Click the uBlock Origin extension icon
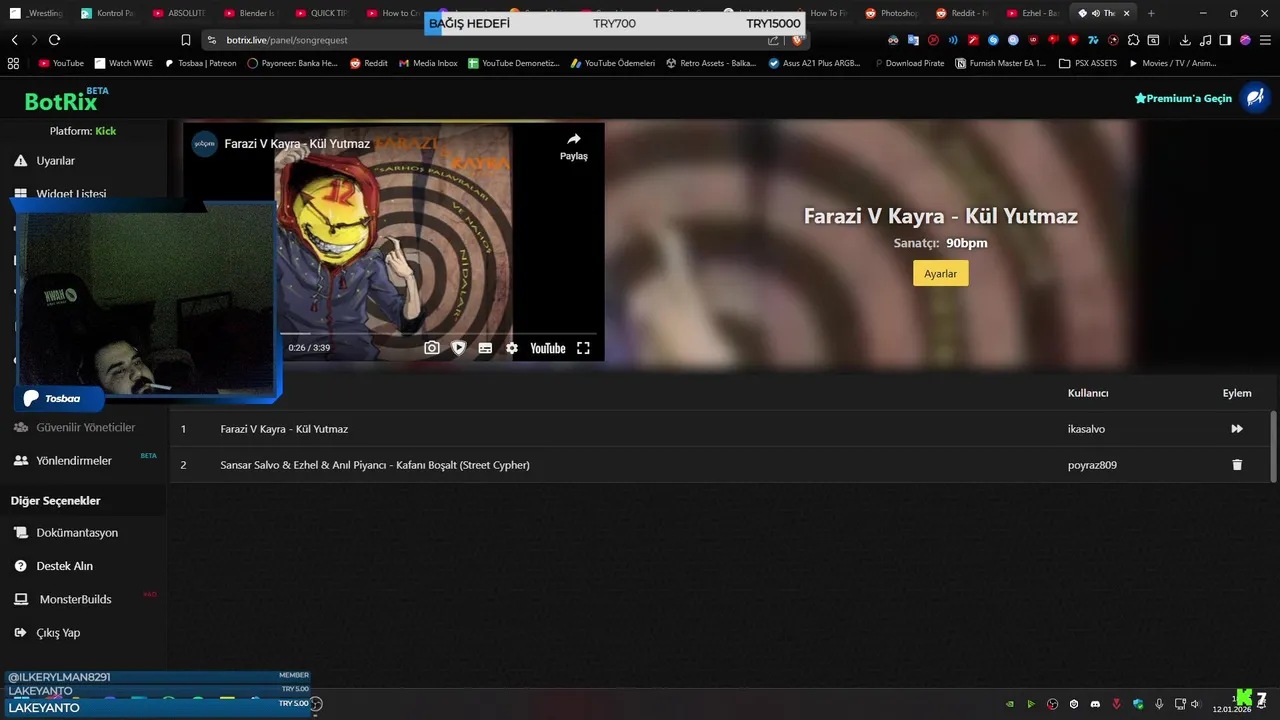Image resolution: width=1280 pixels, height=720 pixels. coord(1033,40)
